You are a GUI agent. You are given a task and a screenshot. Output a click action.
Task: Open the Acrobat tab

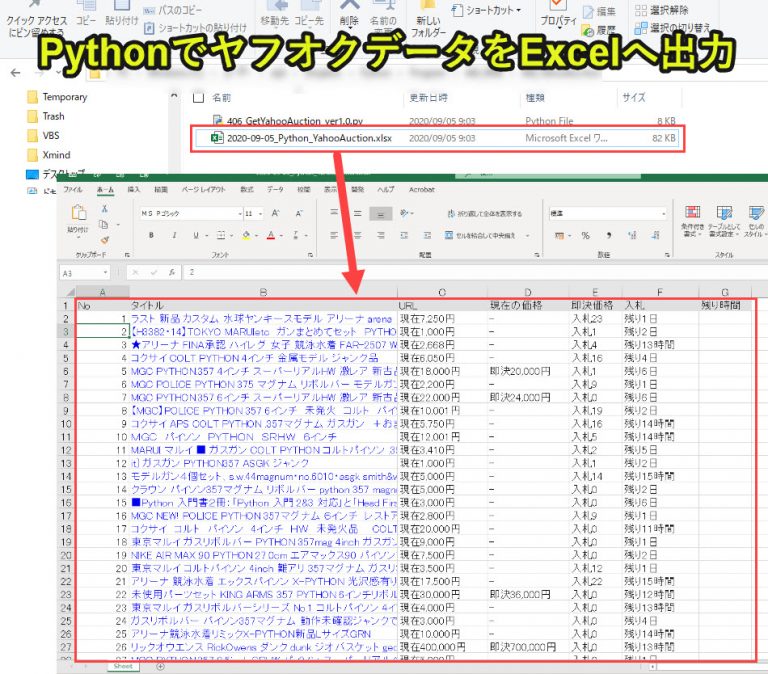pyautogui.click(x=422, y=190)
